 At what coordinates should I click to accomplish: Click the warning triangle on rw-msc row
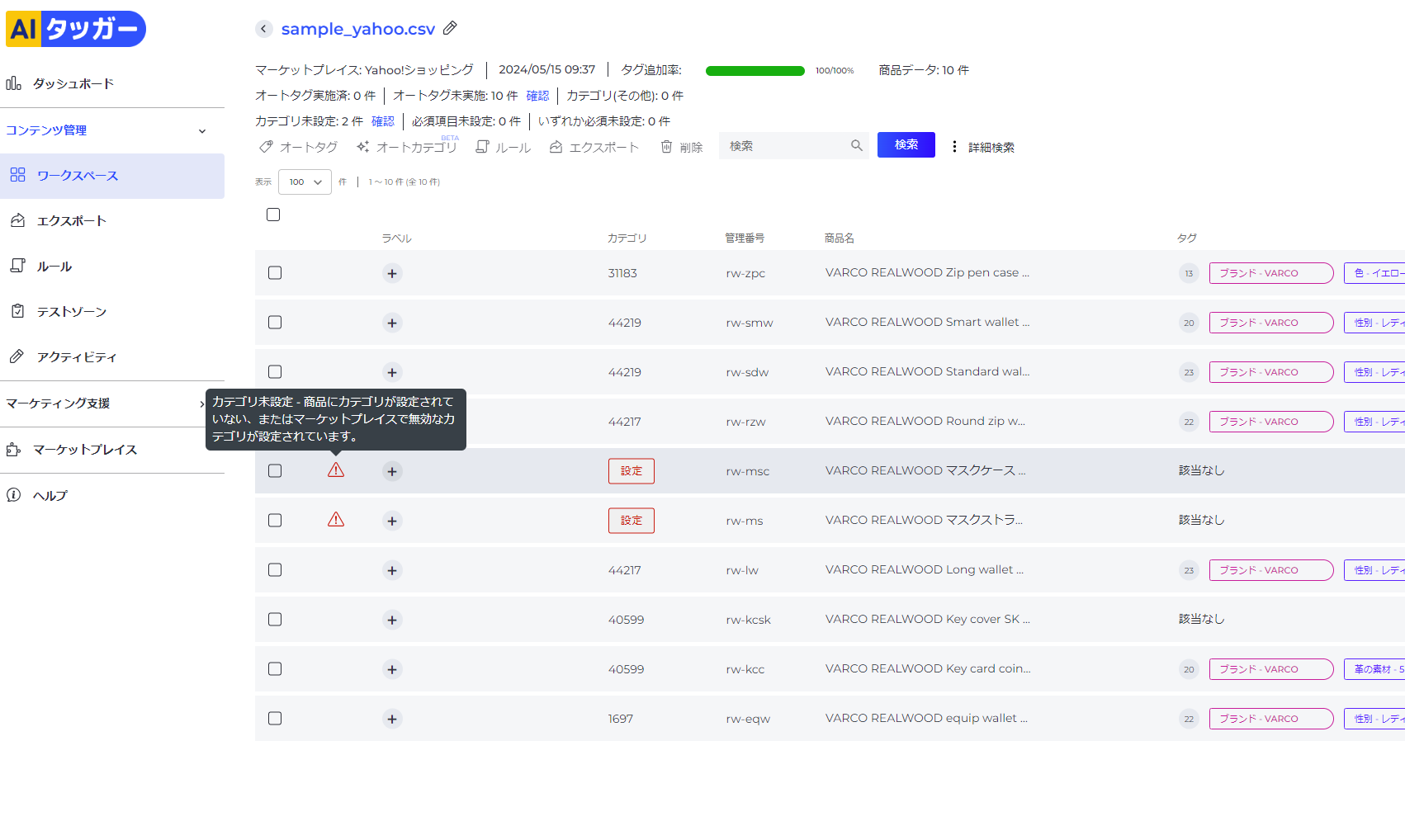[336, 470]
